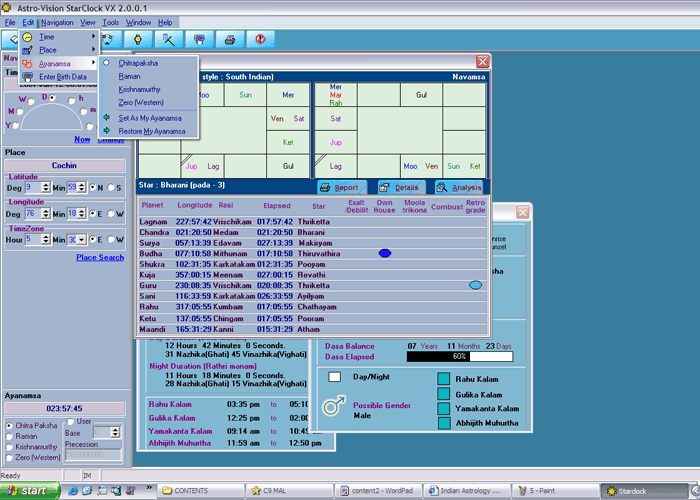The width and height of the screenshot is (700, 500).
Task: Select longitude W radio button
Action: point(111,214)
